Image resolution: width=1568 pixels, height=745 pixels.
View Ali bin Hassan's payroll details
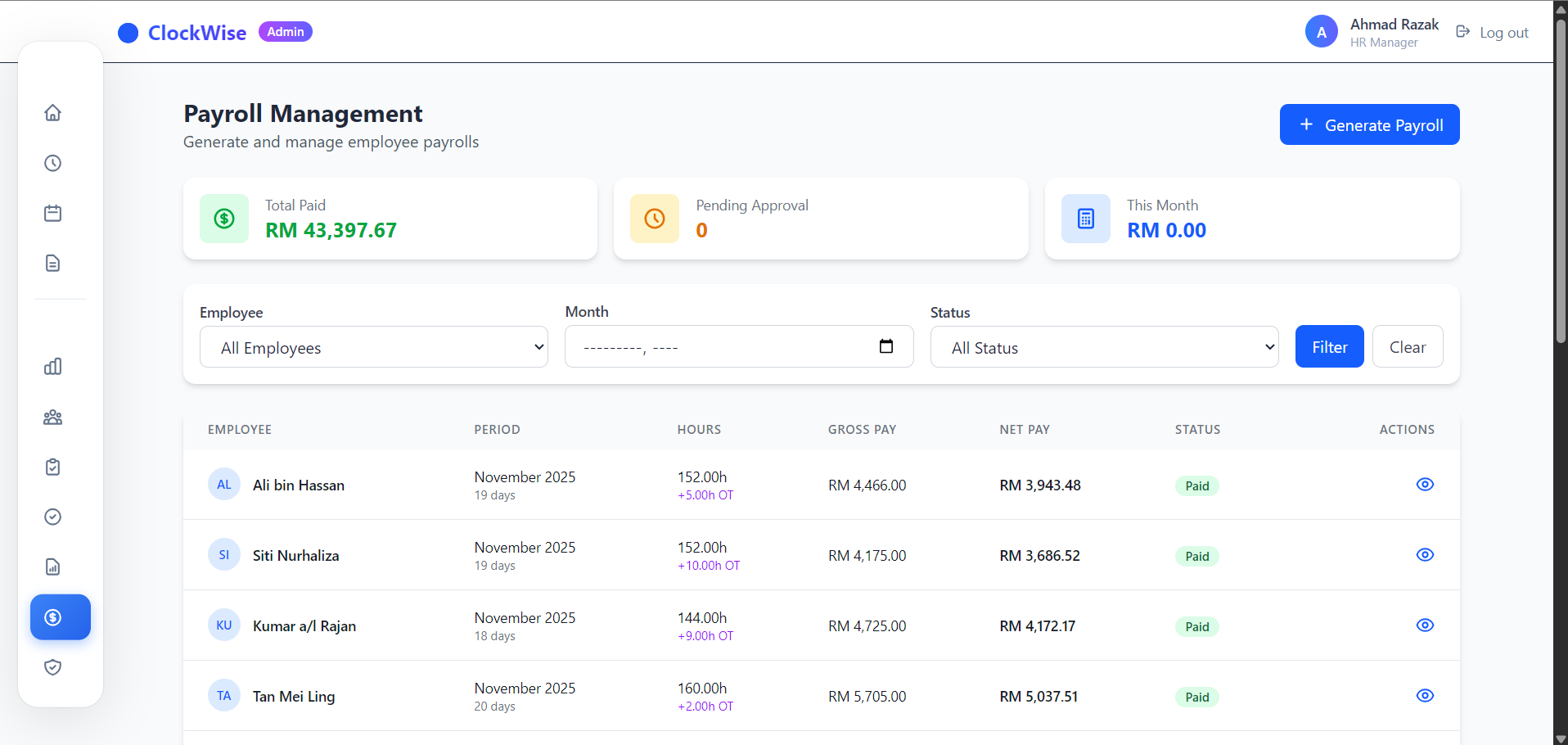click(1424, 485)
